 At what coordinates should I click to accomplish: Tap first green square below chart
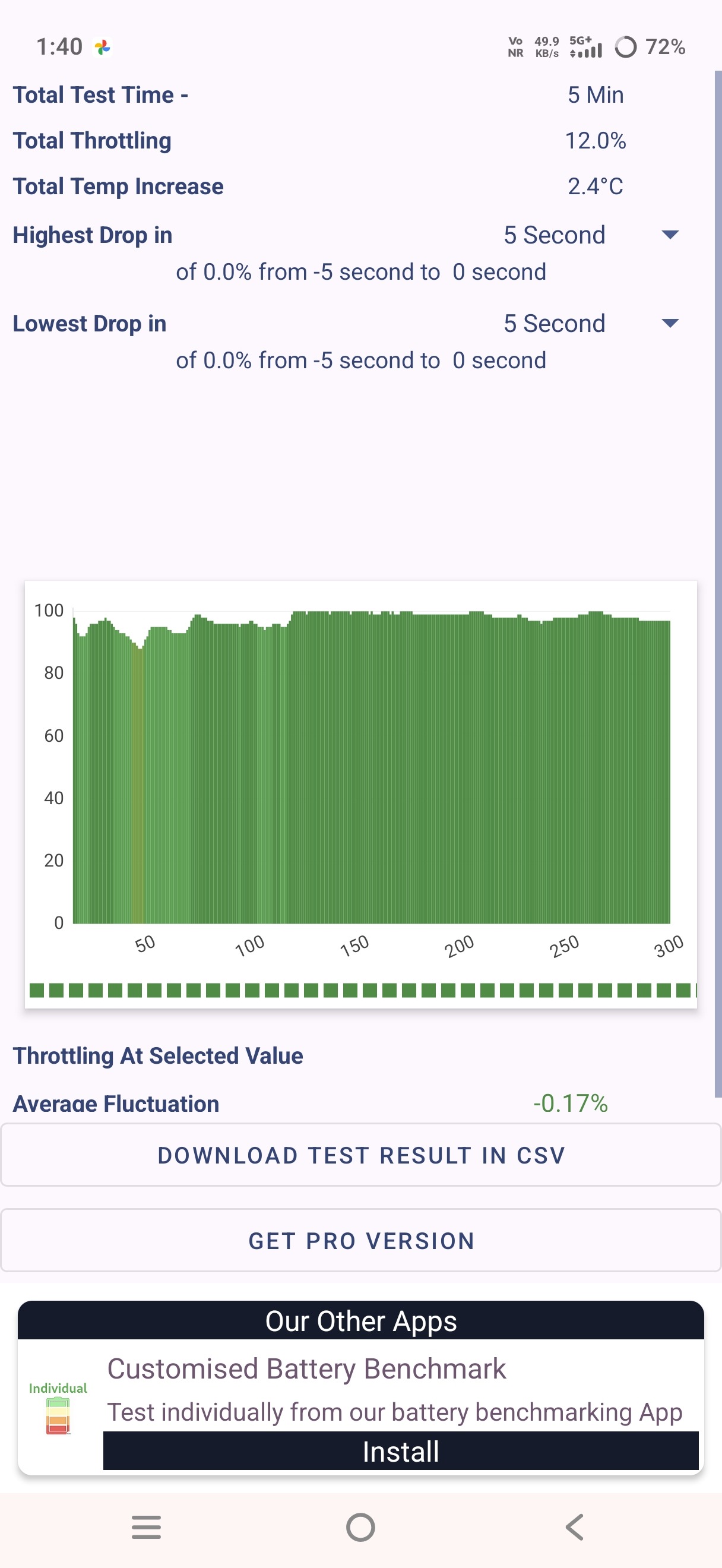coord(36,990)
